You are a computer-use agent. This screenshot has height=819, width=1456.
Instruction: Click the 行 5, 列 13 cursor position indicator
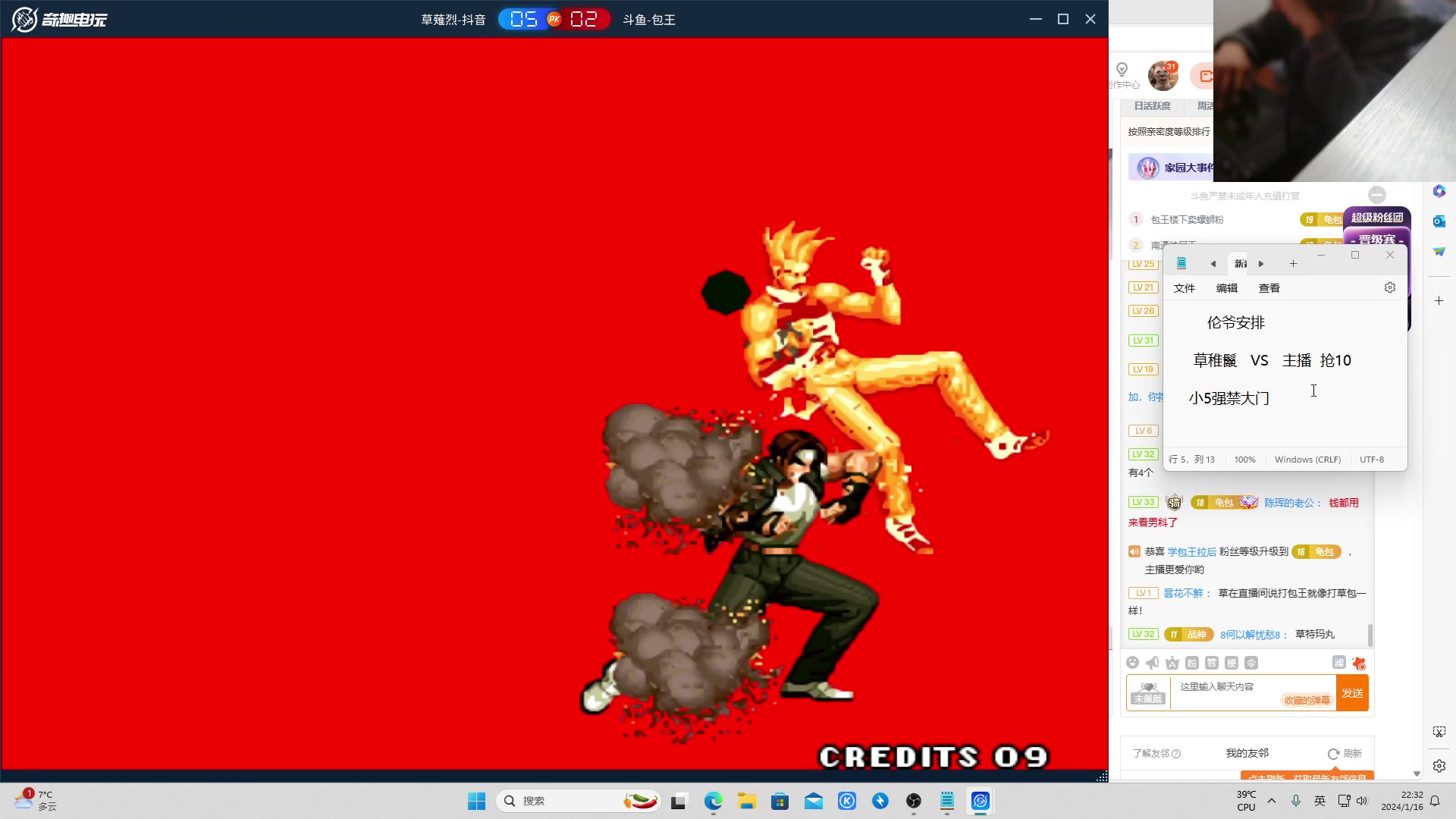pos(1192,460)
